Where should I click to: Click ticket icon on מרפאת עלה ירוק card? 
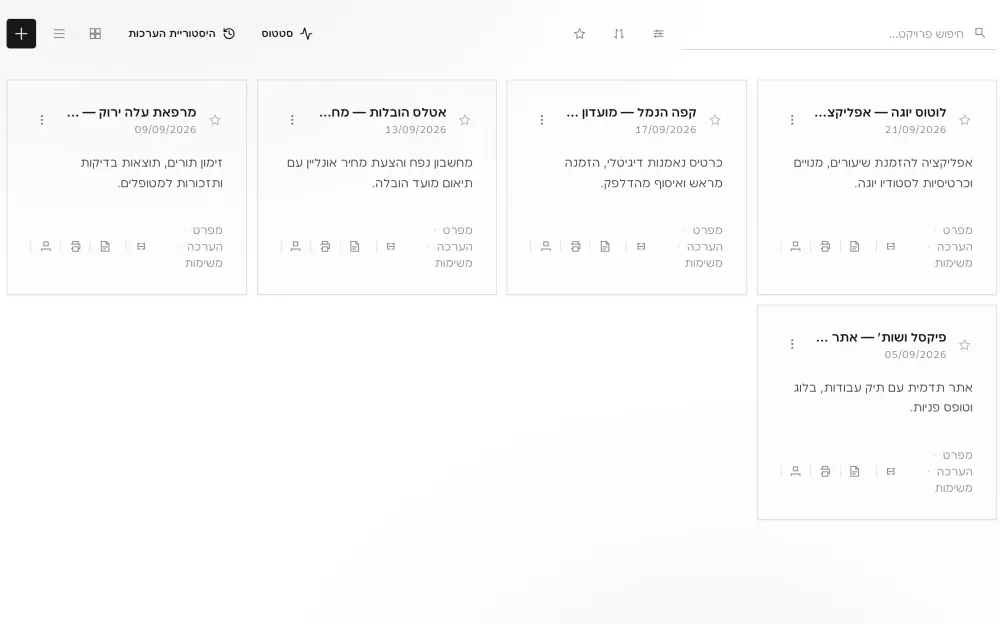coord(141,246)
